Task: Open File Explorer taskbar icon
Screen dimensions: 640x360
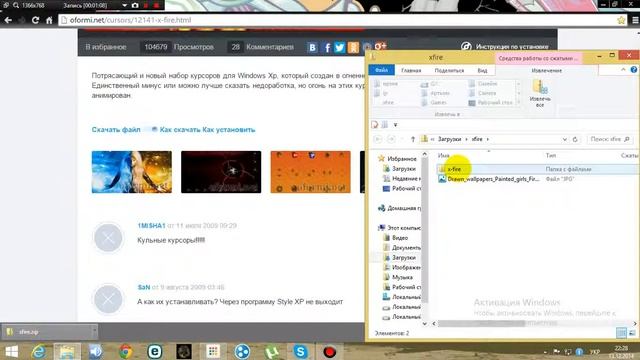Action: 67,351
